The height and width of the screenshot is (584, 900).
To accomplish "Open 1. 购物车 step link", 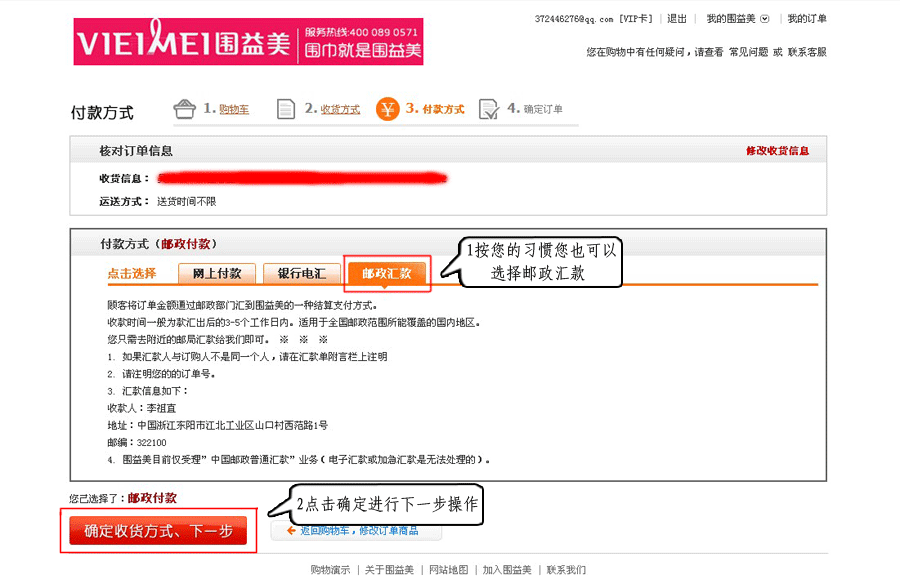I will [226, 109].
